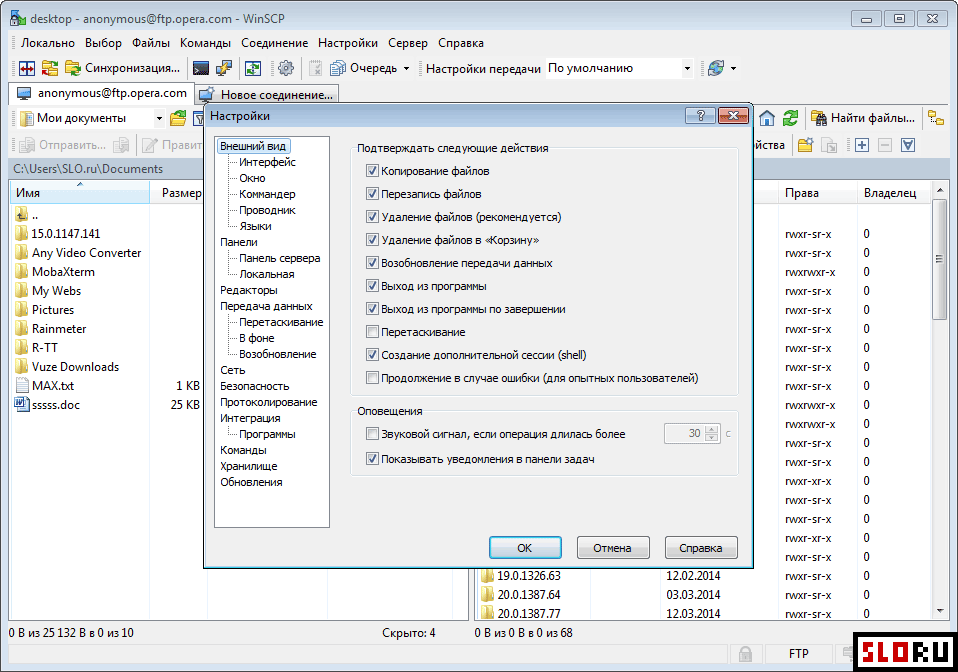Click the remote panel vertical scrollbar thumb
Viewport: 958px width, 672px height.
[939, 259]
